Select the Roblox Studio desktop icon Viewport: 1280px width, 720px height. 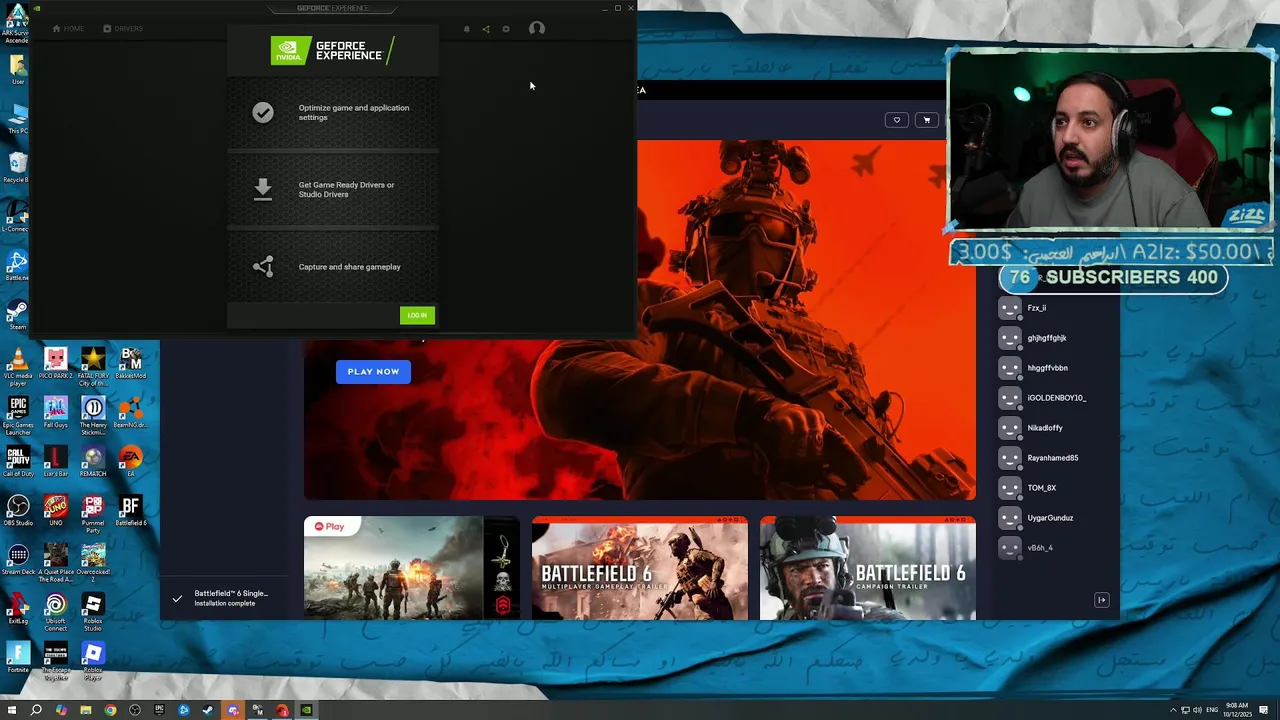(93, 612)
